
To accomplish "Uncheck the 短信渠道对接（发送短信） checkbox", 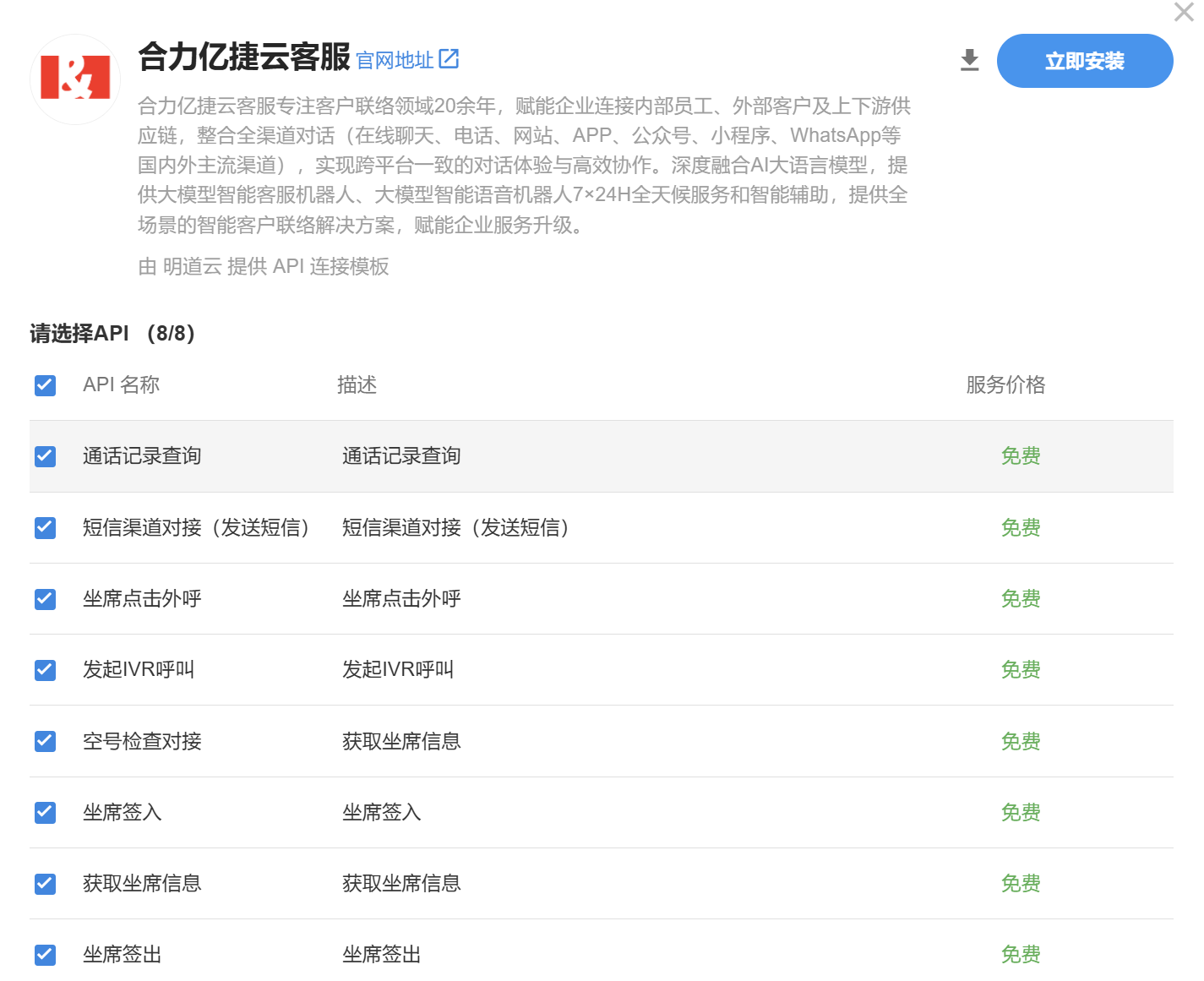I will click(46, 528).
